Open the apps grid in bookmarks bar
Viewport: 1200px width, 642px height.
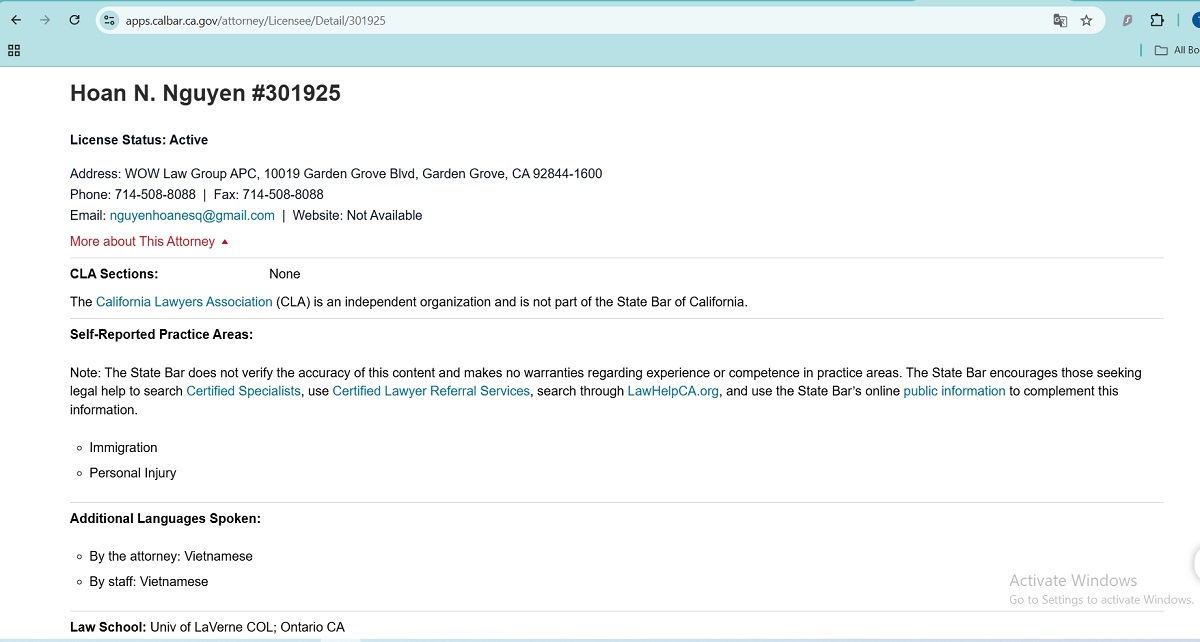coord(14,50)
